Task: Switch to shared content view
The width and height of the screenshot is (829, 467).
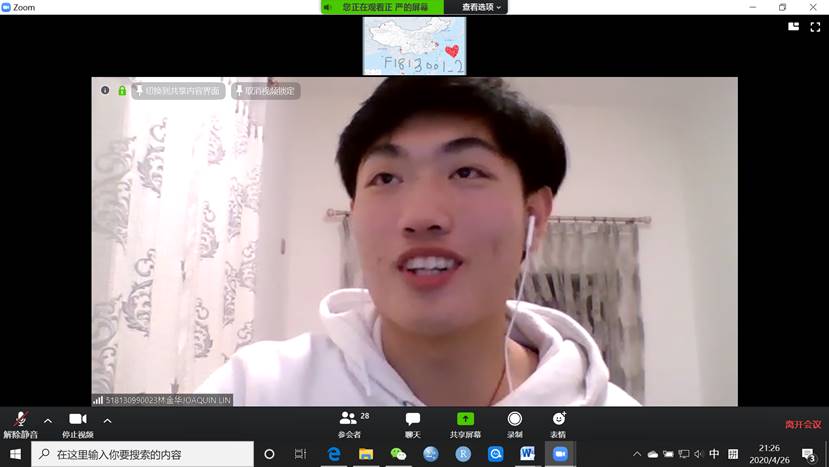Action: pos(177,91)
